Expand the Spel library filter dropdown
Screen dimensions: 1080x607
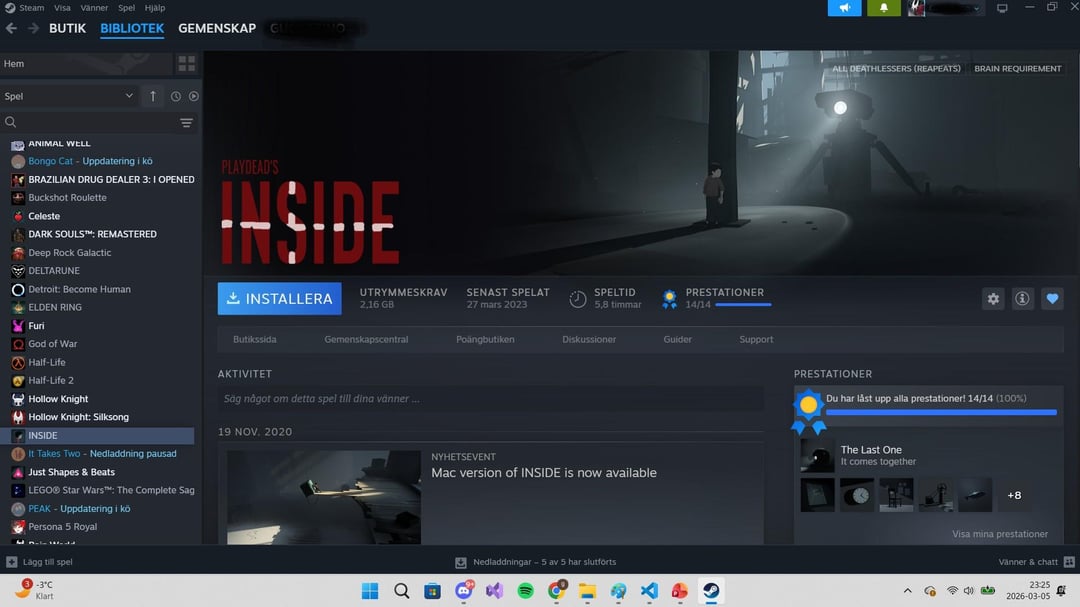click(x=70, y=96)
